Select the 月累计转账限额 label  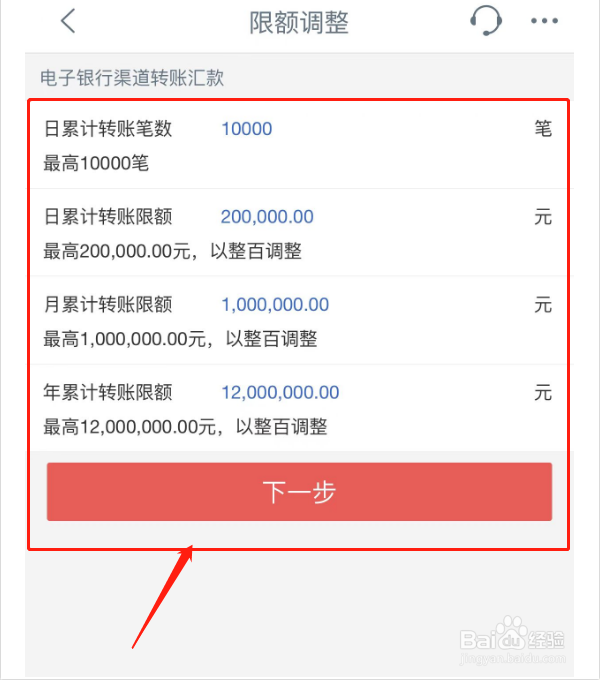[x=108, y=304]
